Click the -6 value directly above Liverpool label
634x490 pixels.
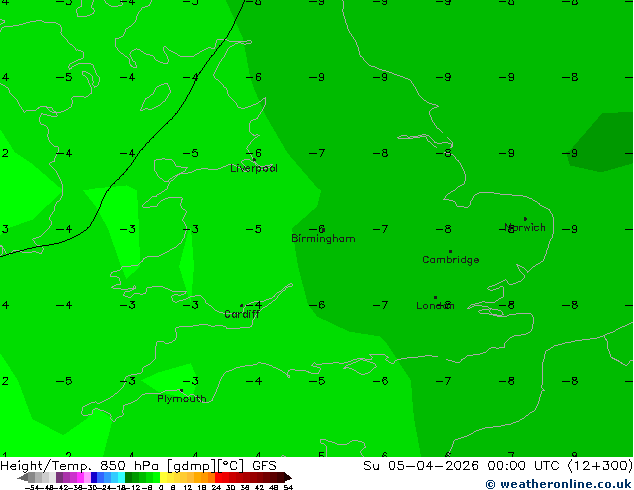254,153
